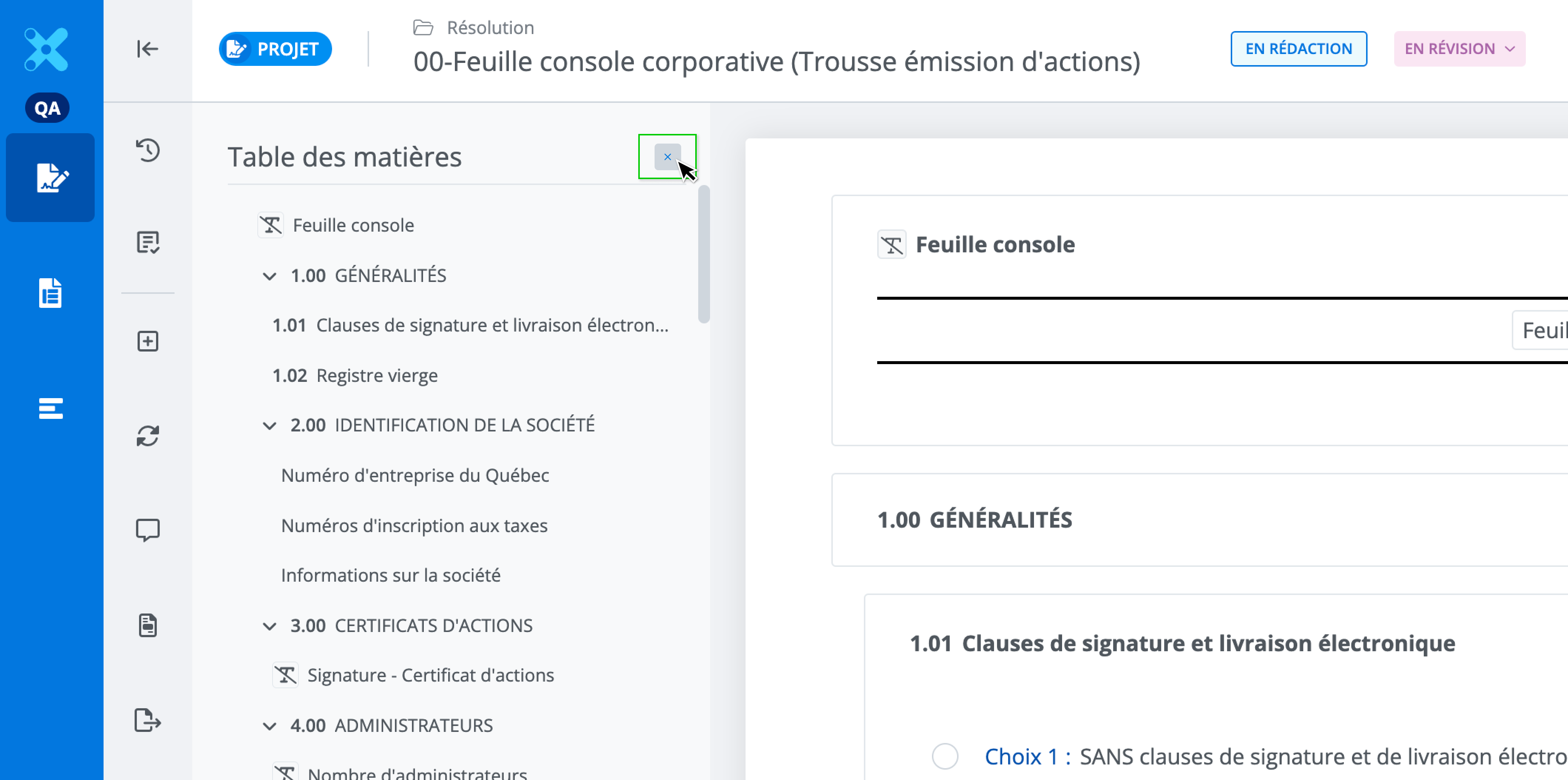Open the EN RÉVISION status dropdown
1568x780 pixels.
click(1460, 49)
